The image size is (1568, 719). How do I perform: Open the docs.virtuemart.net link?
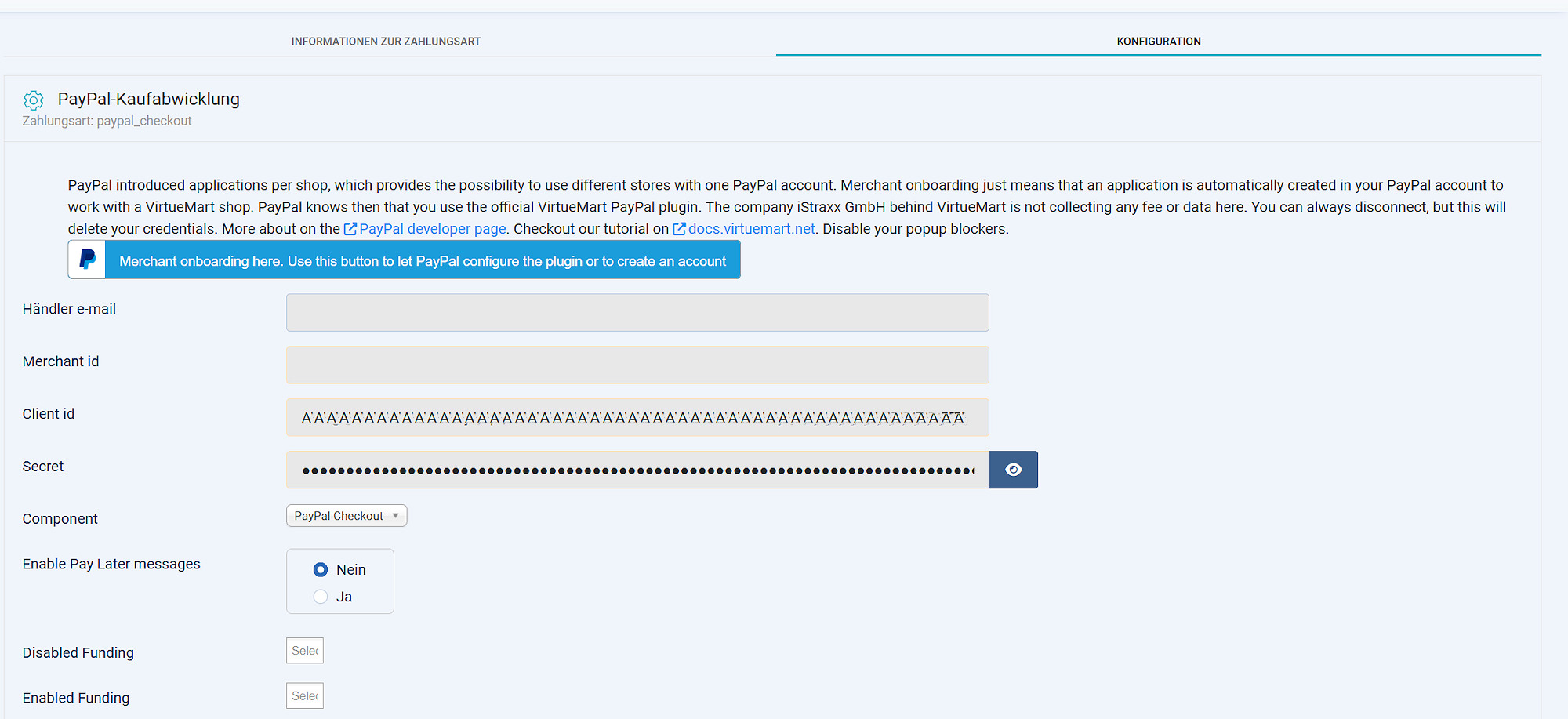(x=751, y=229)
